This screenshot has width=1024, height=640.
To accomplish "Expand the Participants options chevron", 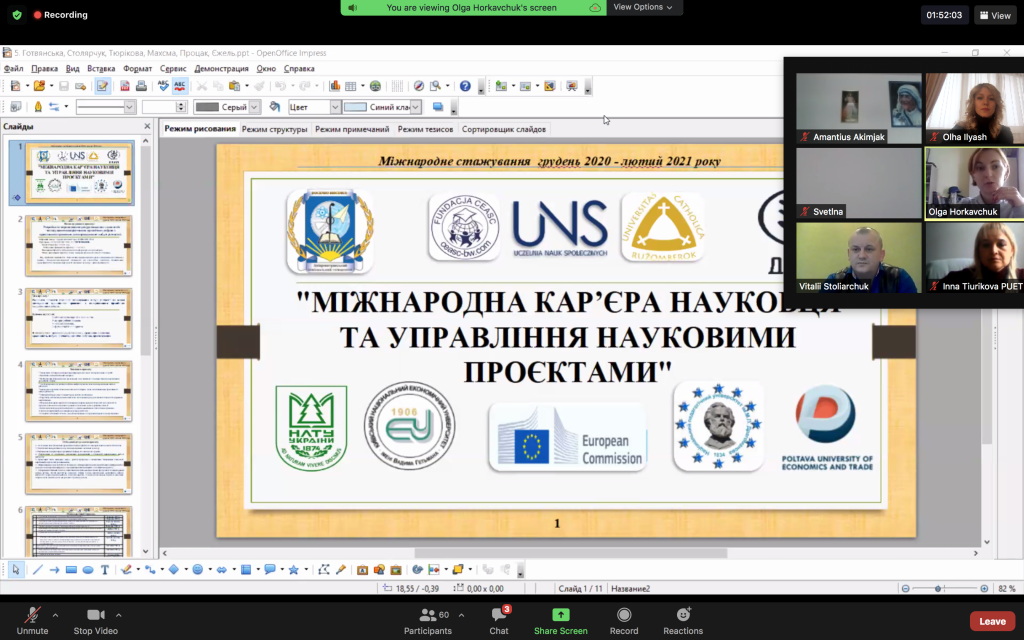I will pyautogui.click(x=461, y=615).
